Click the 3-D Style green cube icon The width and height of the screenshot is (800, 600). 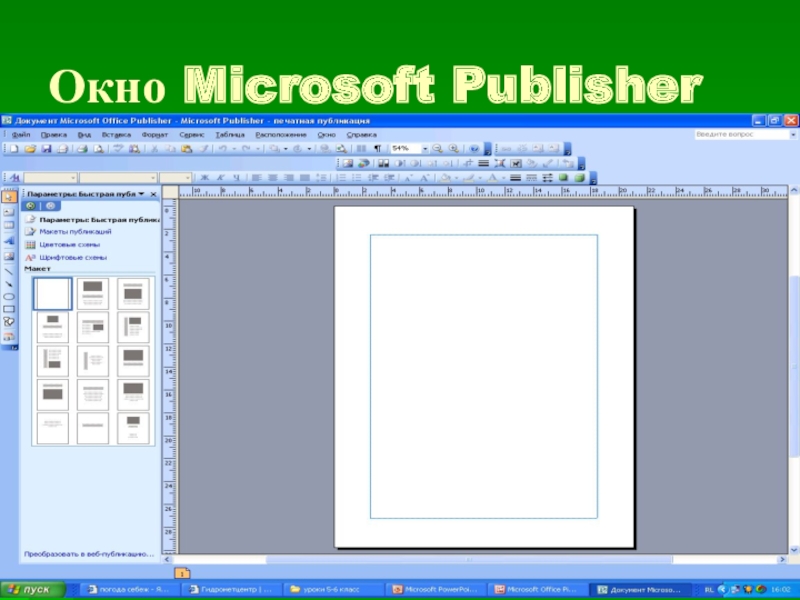[580, 178]
